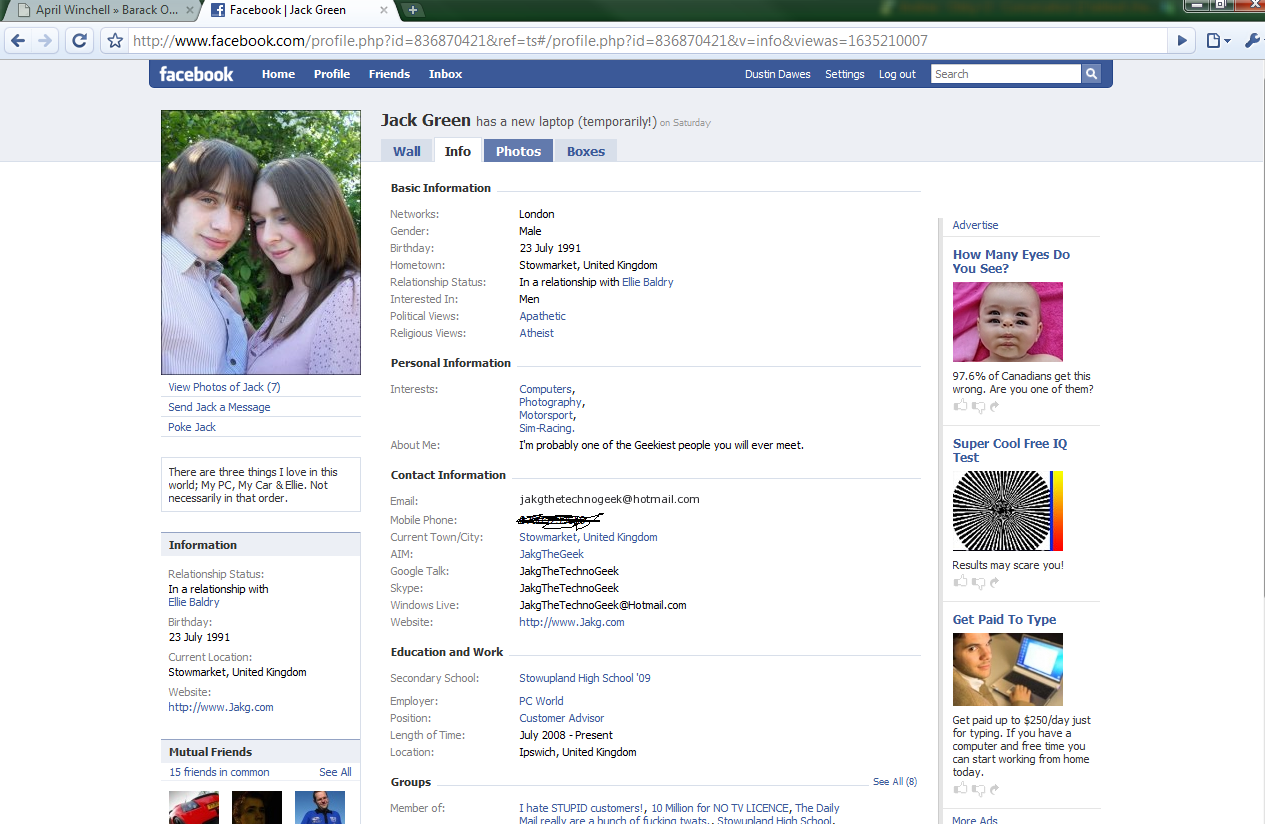Click Jack Green's large profile photo

pos(261,242)
